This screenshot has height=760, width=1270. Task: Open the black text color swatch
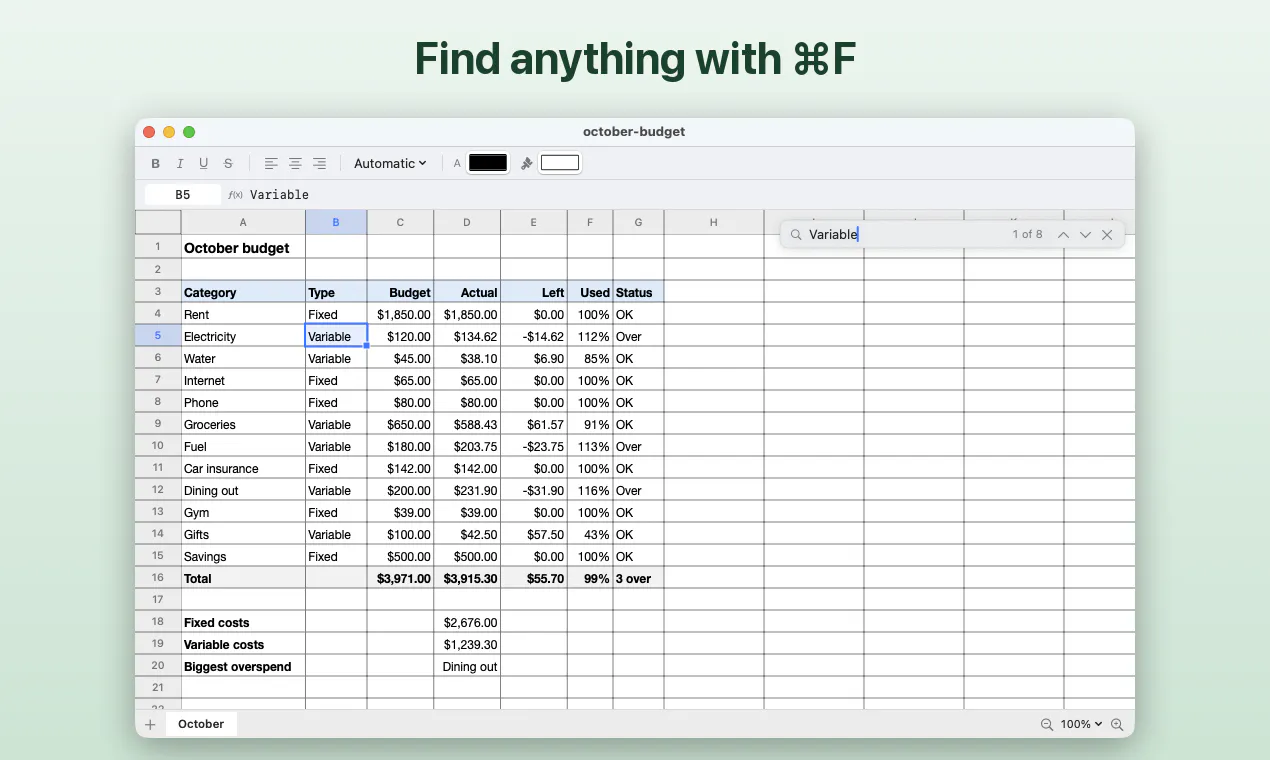pyautogui.click(x=488, y=163)
